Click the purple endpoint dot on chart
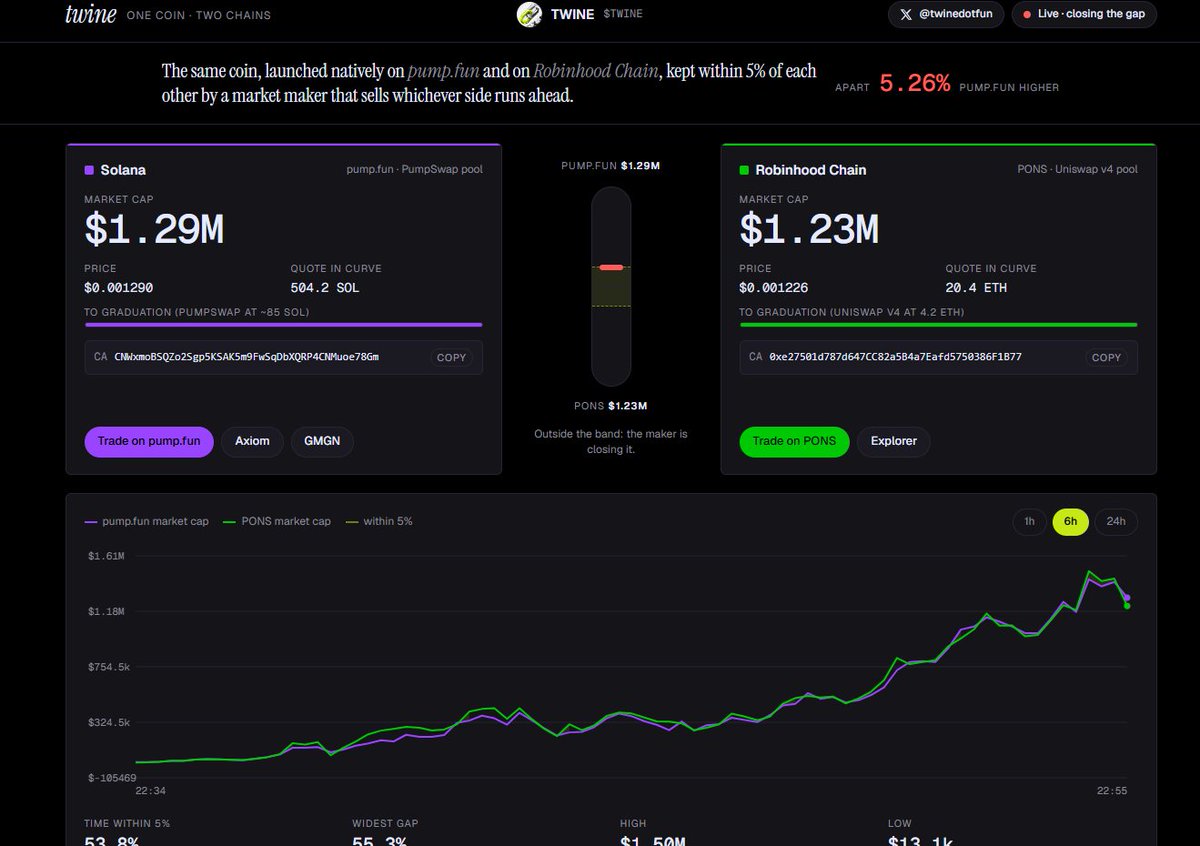The width and height of the screenshot is (1200, 846). pyautogui.click(x=1127, y=598)
